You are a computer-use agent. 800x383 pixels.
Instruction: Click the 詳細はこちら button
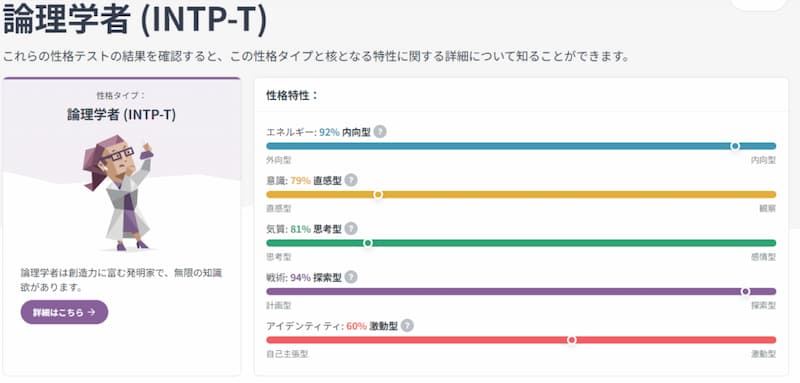[x=64, y=312]
